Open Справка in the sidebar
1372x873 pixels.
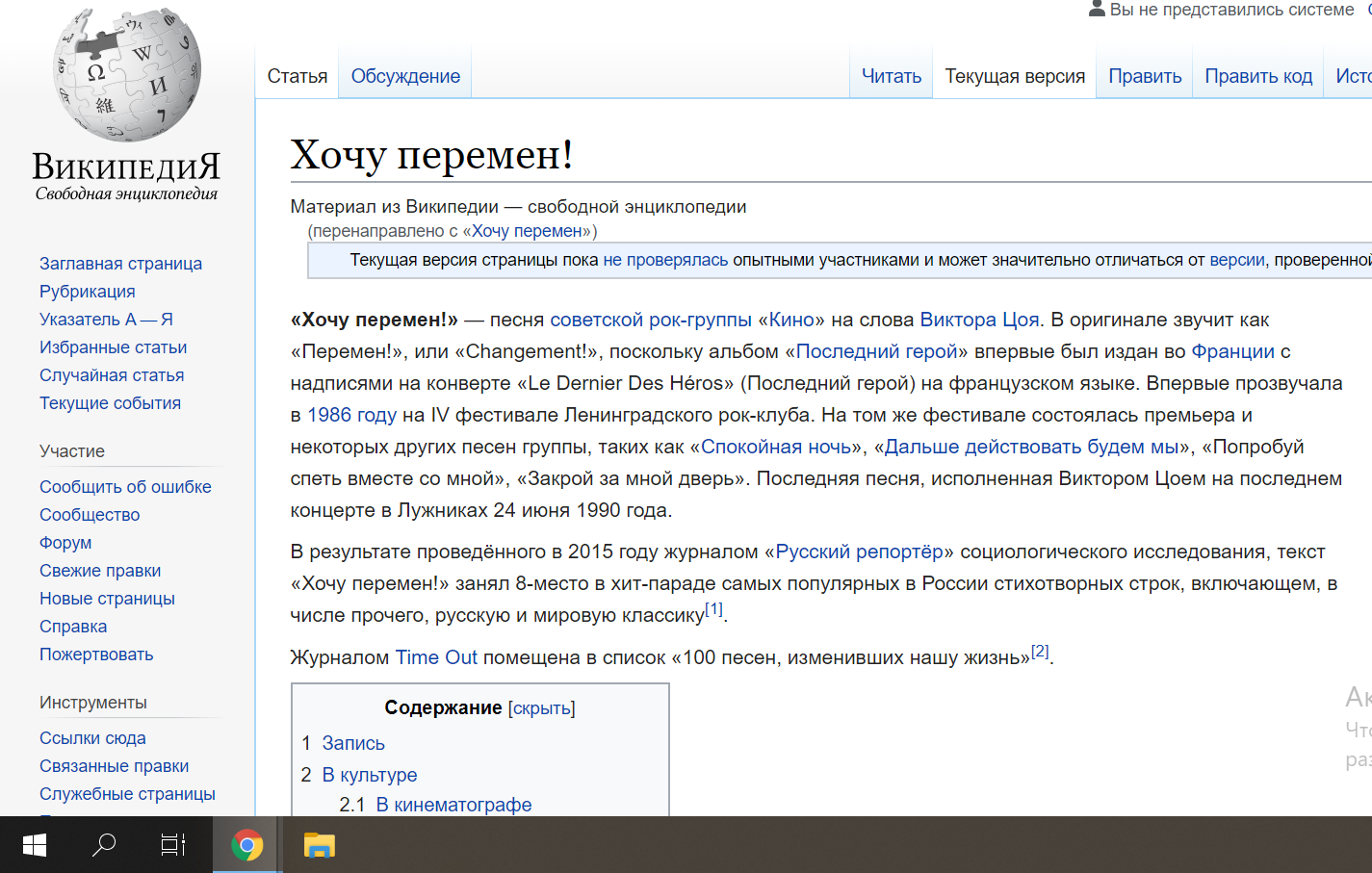[73, 627]
